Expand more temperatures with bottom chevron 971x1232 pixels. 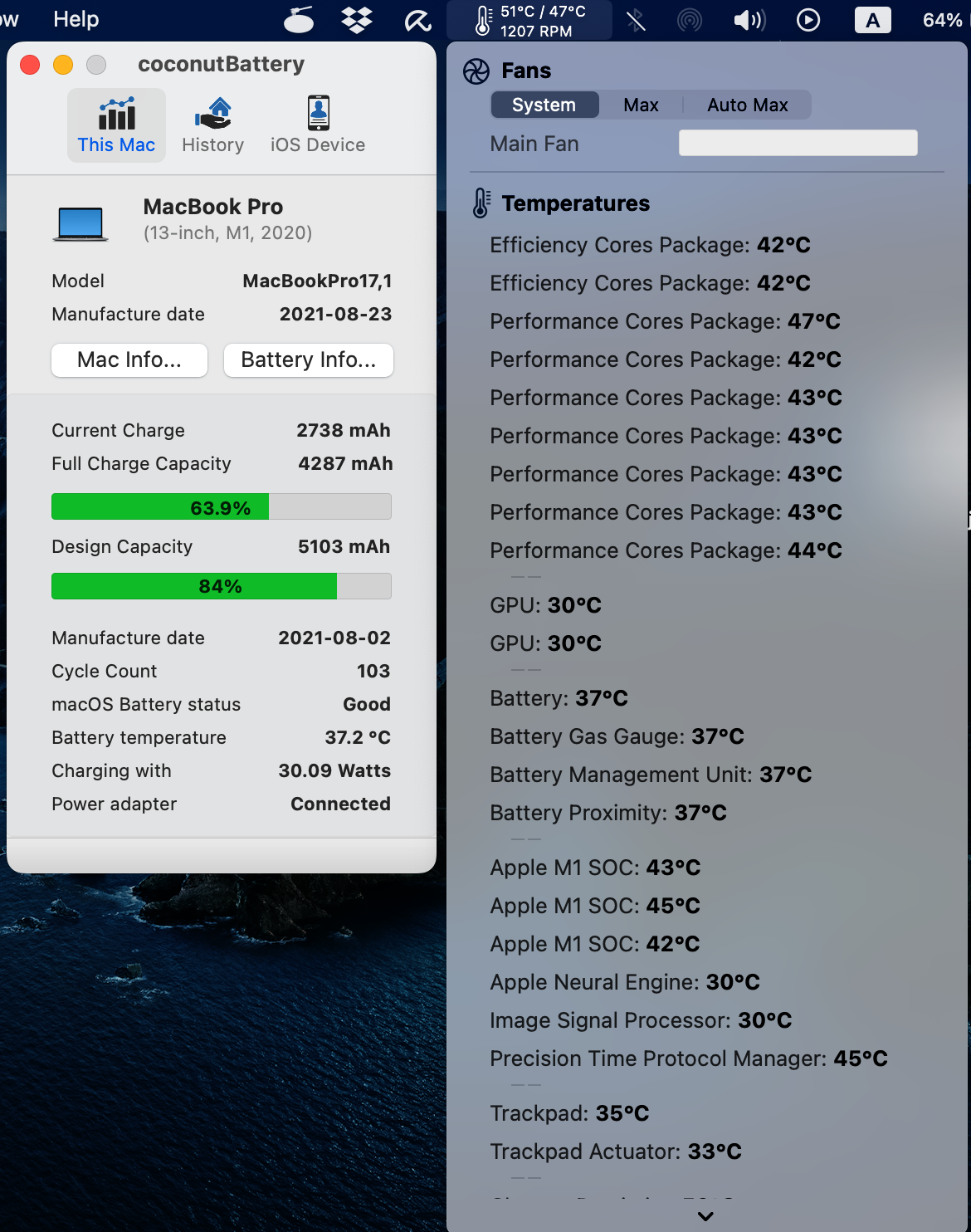tap(706, 1216)
